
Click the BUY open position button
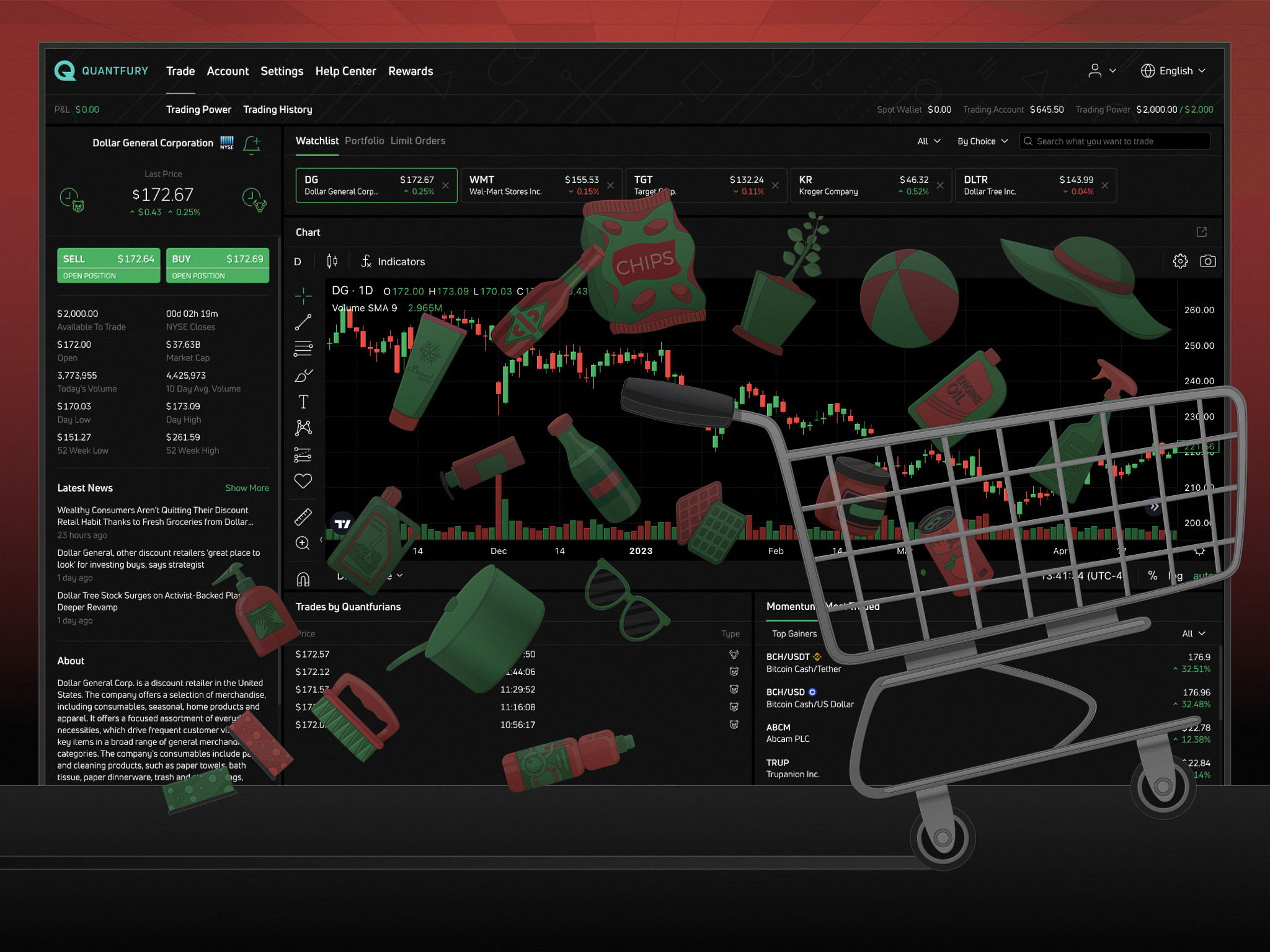tap(217, 265)
